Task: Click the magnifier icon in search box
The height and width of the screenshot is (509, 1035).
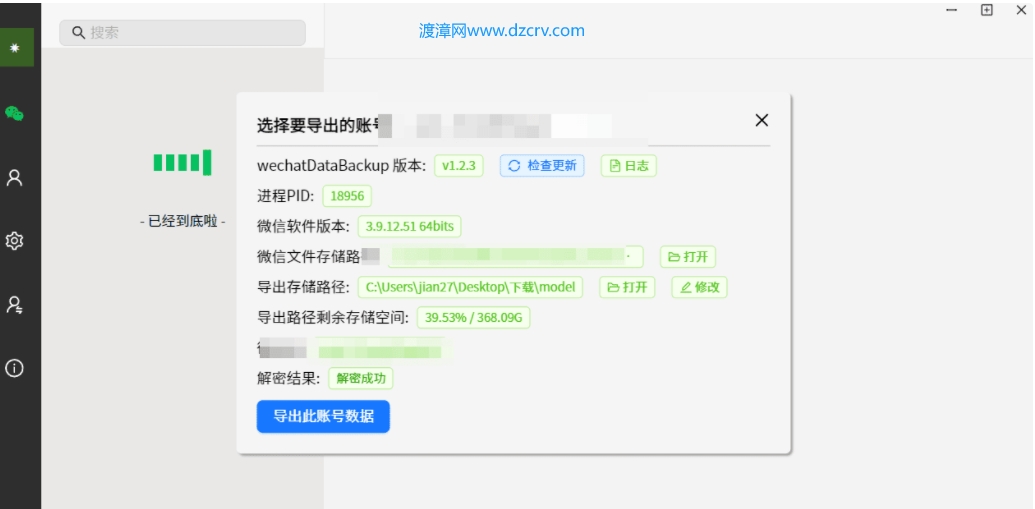Action: 79,32
